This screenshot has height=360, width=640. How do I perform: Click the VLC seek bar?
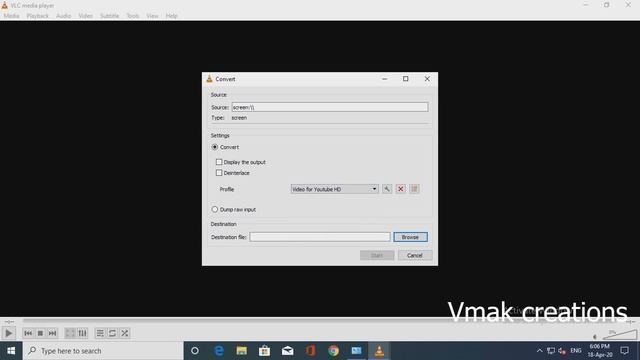(x=320, y=322)
